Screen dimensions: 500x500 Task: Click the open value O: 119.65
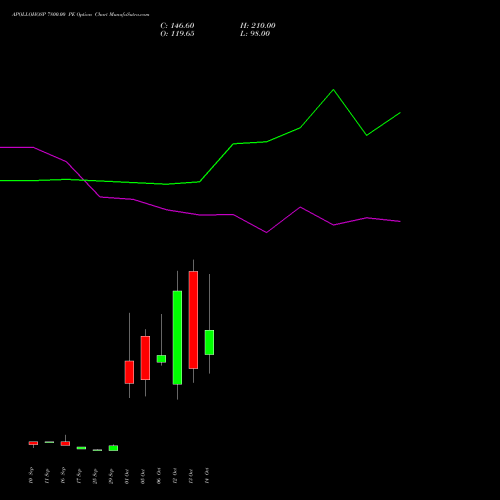coord(177,34)
